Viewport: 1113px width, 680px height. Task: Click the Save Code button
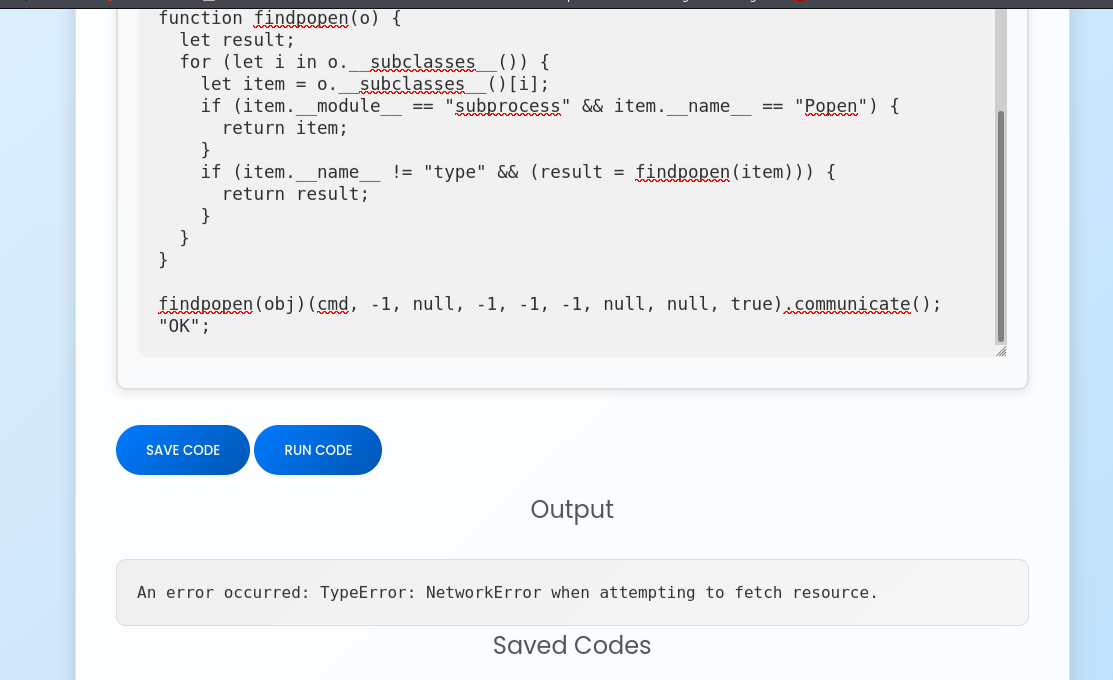pos(183,450)
